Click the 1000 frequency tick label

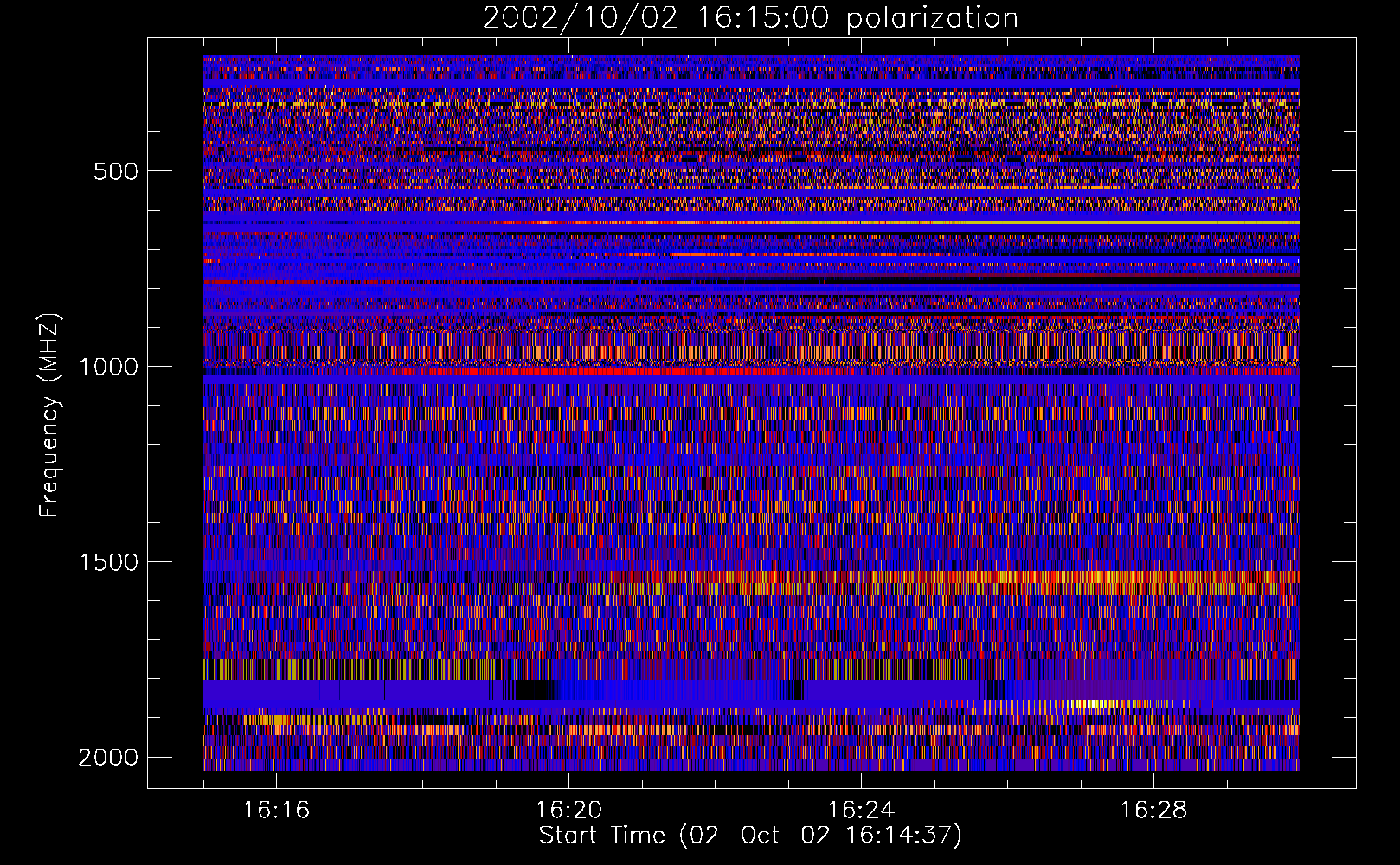(108, 367)
